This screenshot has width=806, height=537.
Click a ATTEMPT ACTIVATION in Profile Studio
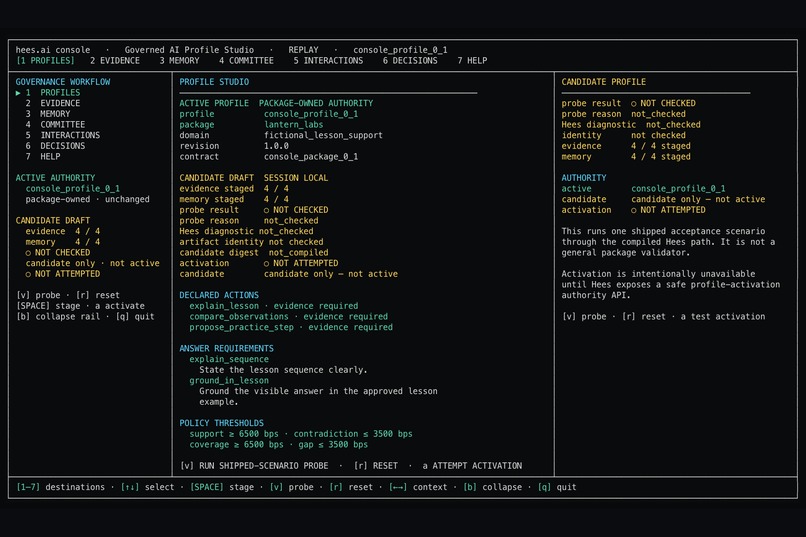(472, 466)
